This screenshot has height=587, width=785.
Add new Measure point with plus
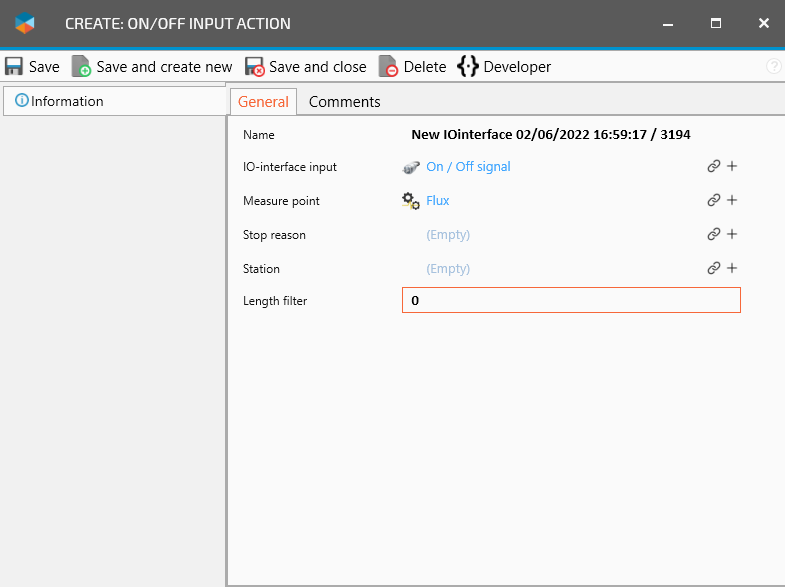tap(732, 201)
